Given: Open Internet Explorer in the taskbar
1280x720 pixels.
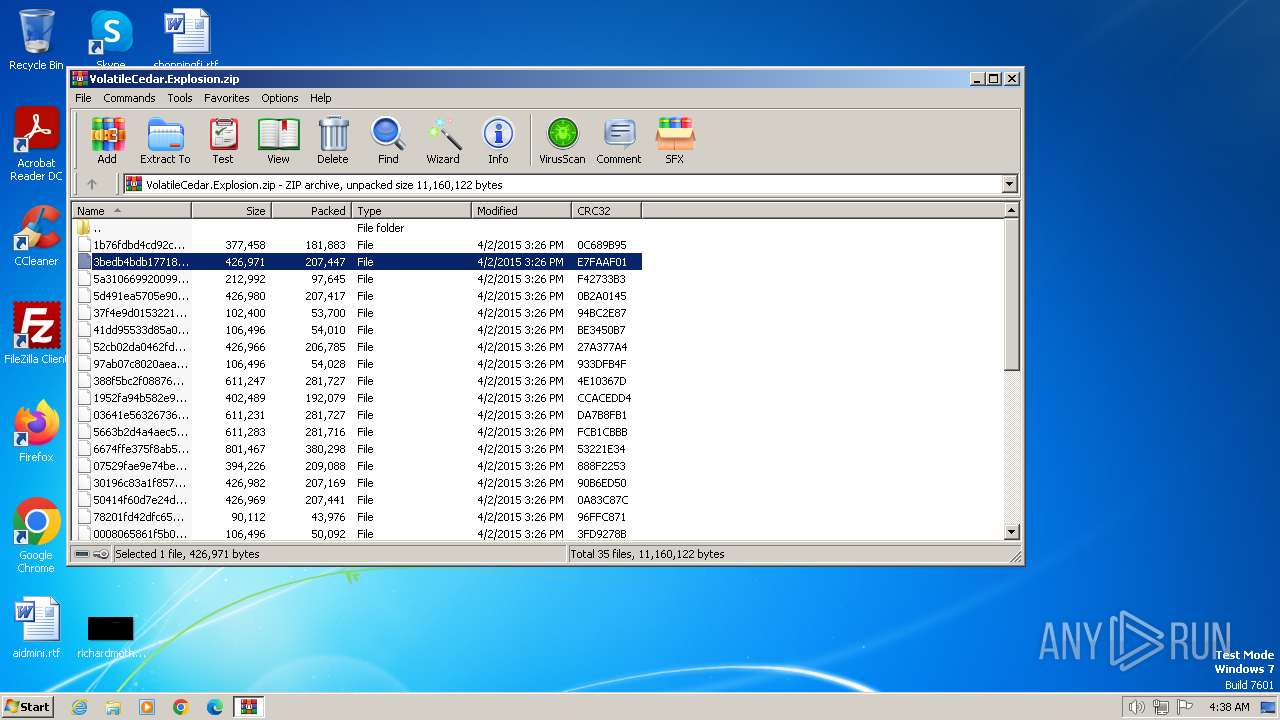Looking at the screenshot, I should 79,707.
